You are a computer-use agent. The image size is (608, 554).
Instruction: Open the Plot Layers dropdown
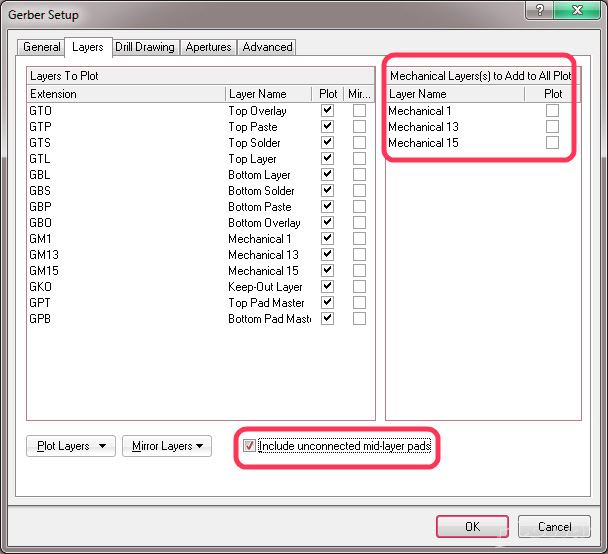pos(70,446)
